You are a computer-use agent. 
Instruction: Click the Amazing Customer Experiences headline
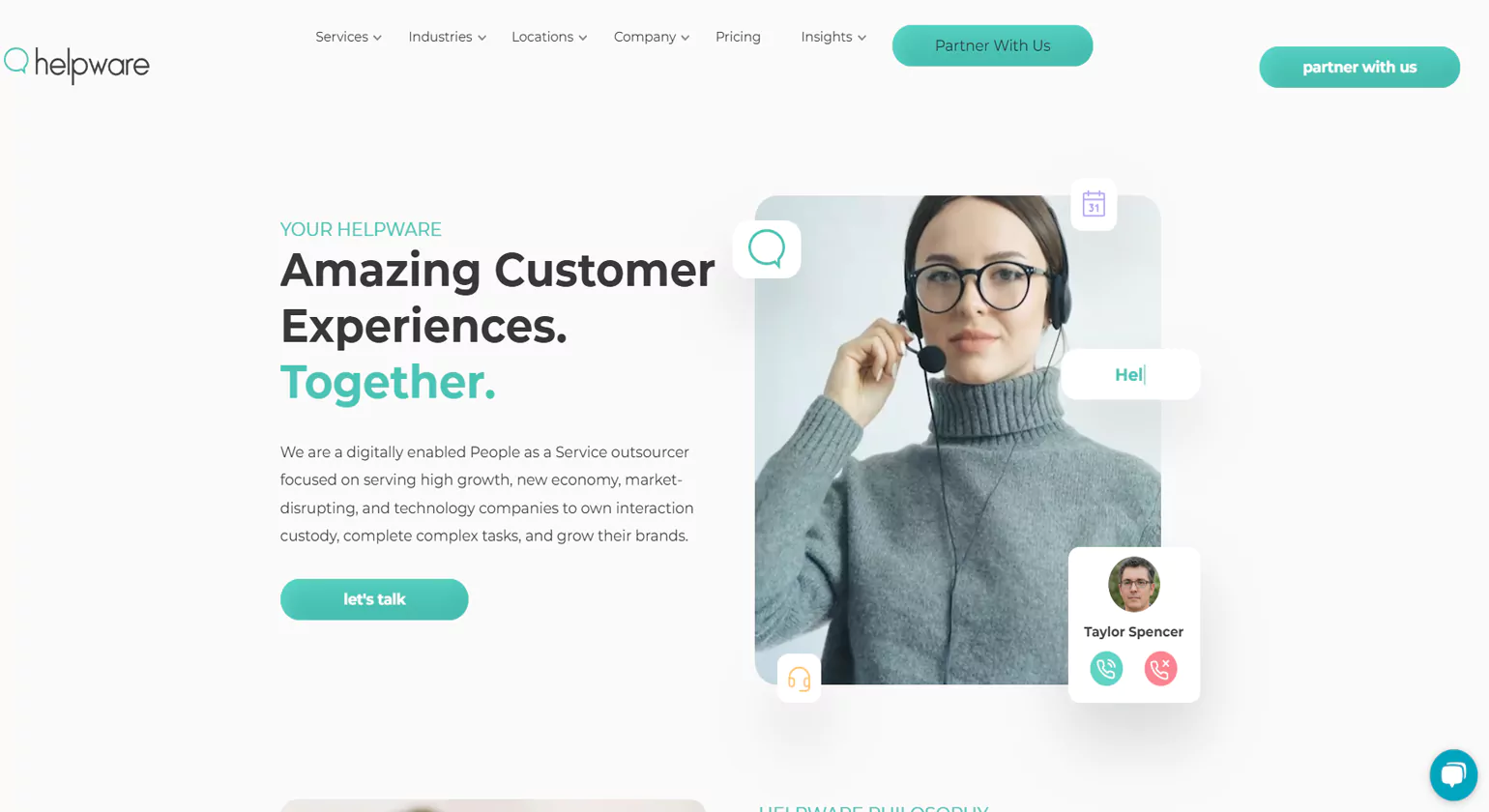498,297
